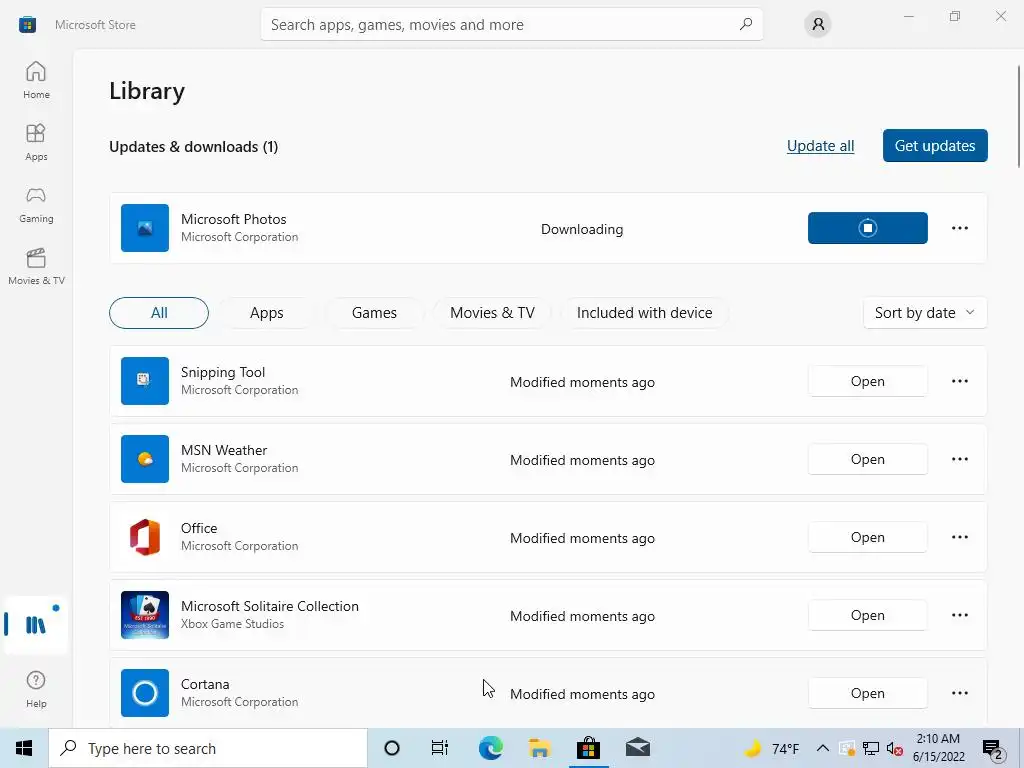The height and width of the screenshot is (768, 1024).
Task: Select the All filter tab
Action: coord(159,313)
